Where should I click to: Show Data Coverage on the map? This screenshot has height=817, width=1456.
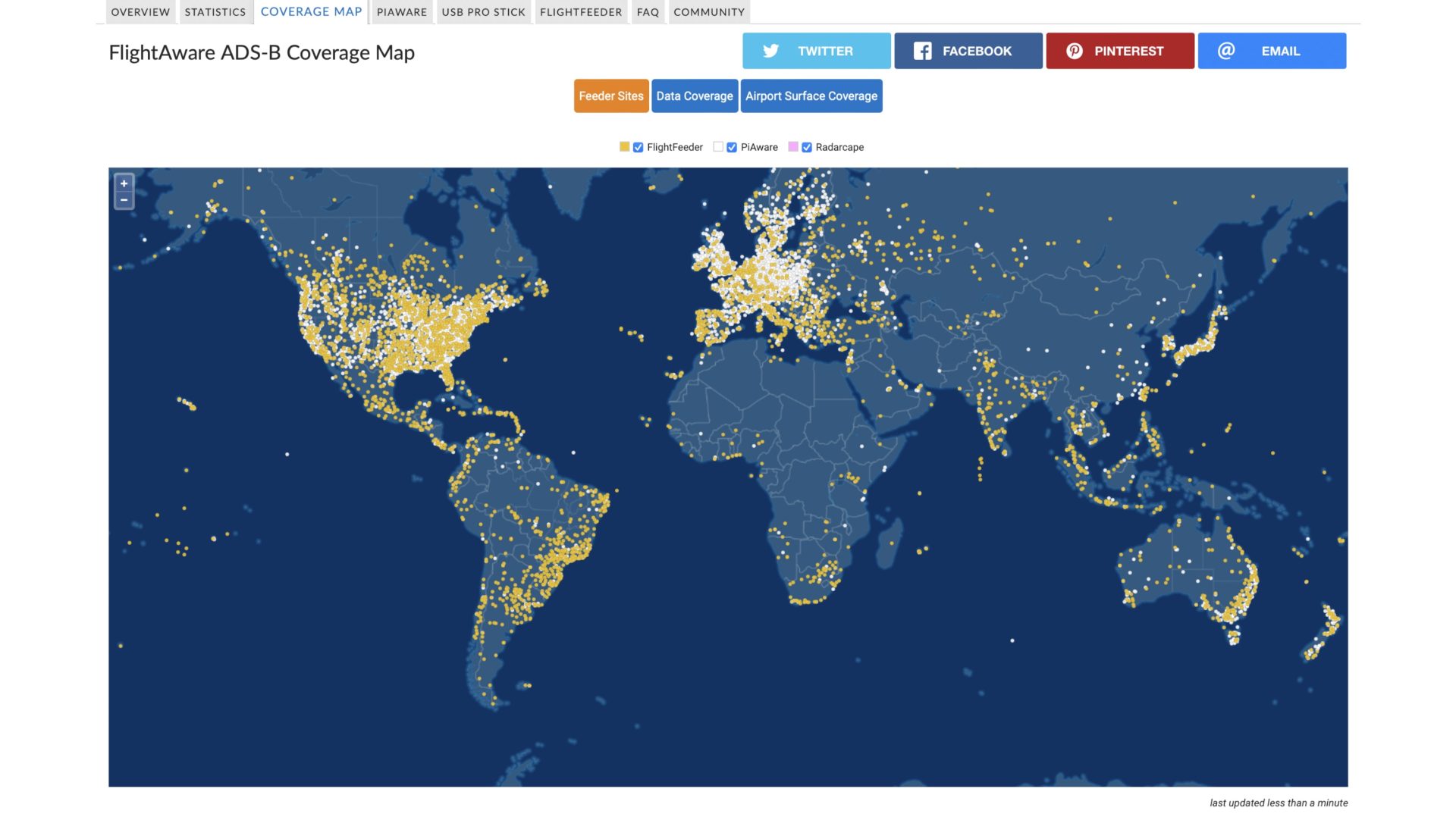pyautogui.click(x=695, y=96)
